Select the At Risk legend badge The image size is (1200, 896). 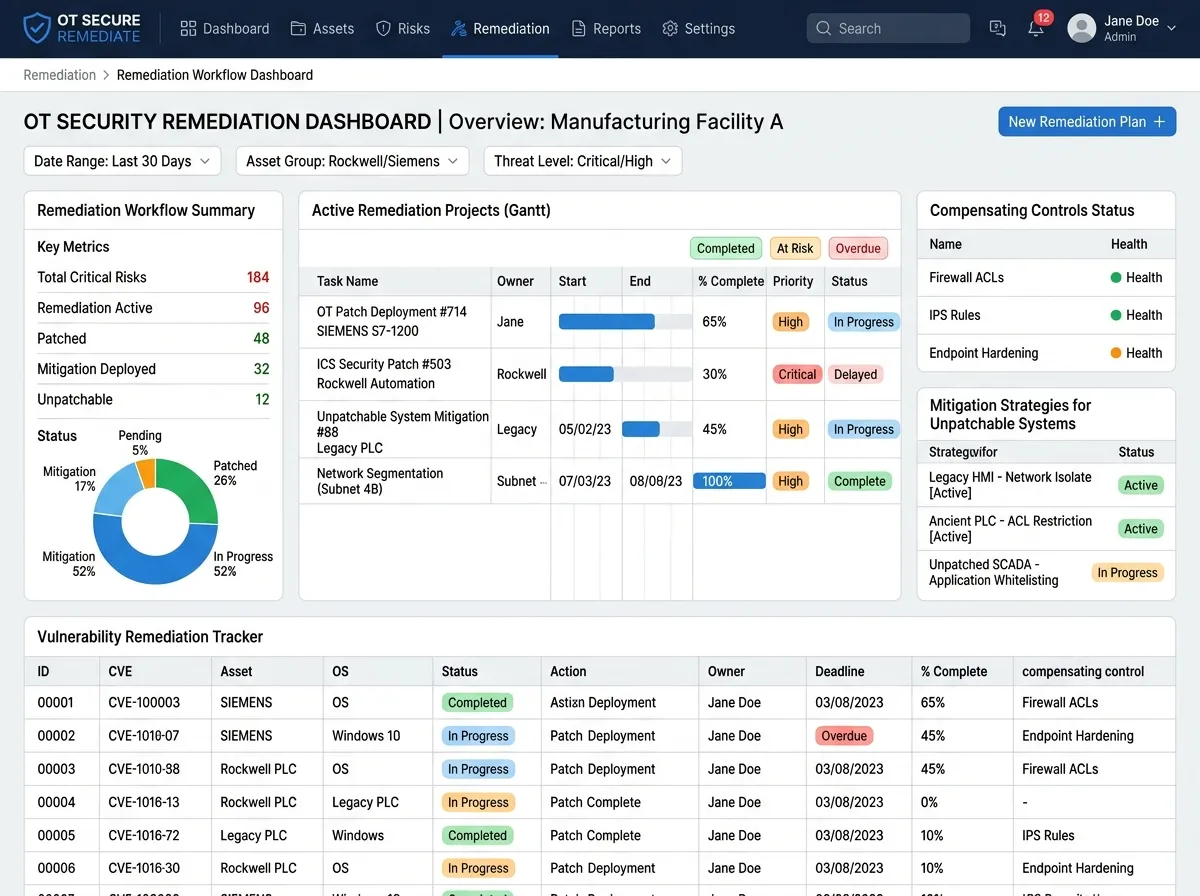[x=795, y=249]
